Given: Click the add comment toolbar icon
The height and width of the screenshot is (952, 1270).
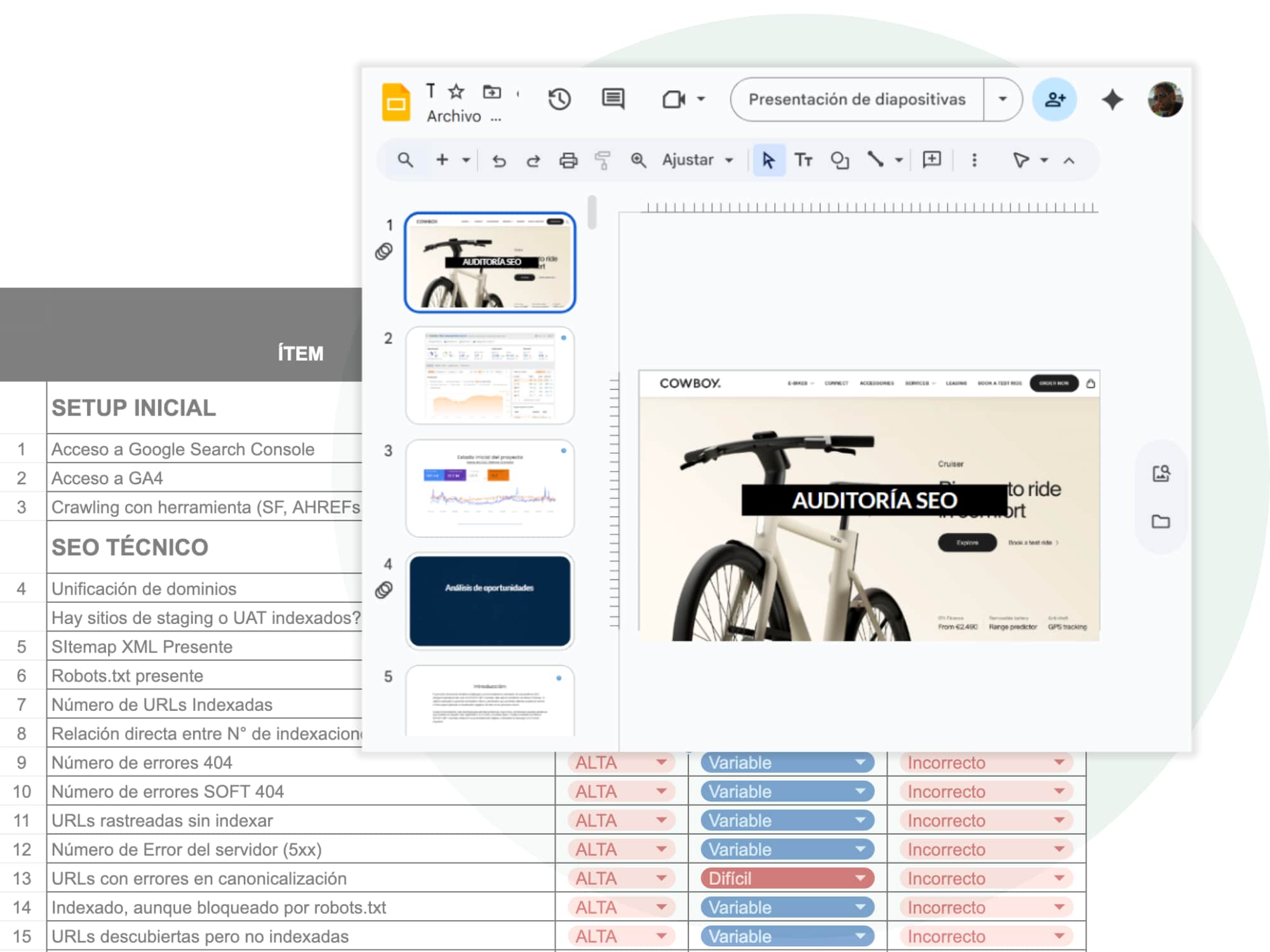Looking at the screenshot, I should [x=932, y=159].
